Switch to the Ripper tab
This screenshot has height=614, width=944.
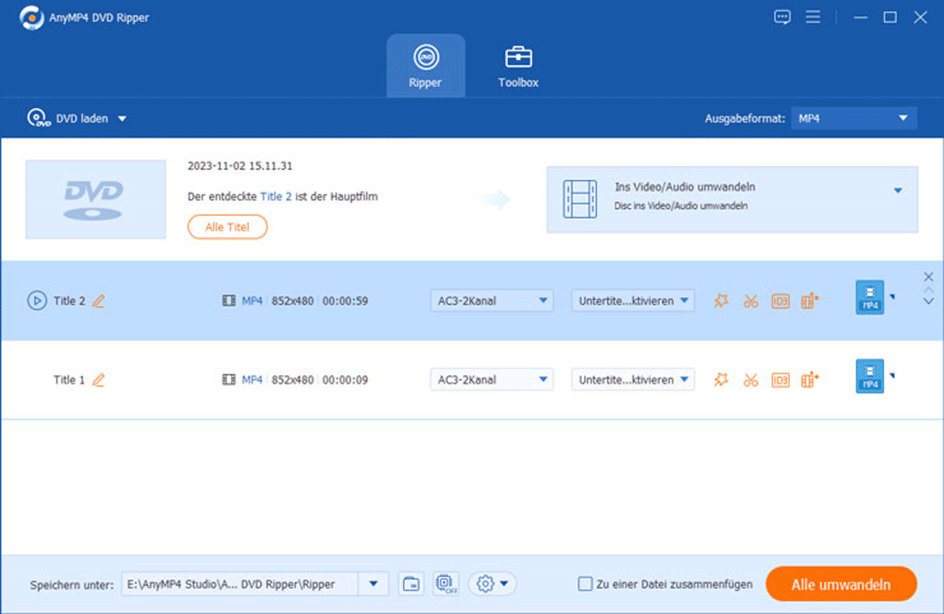click(x=426, y=66)
